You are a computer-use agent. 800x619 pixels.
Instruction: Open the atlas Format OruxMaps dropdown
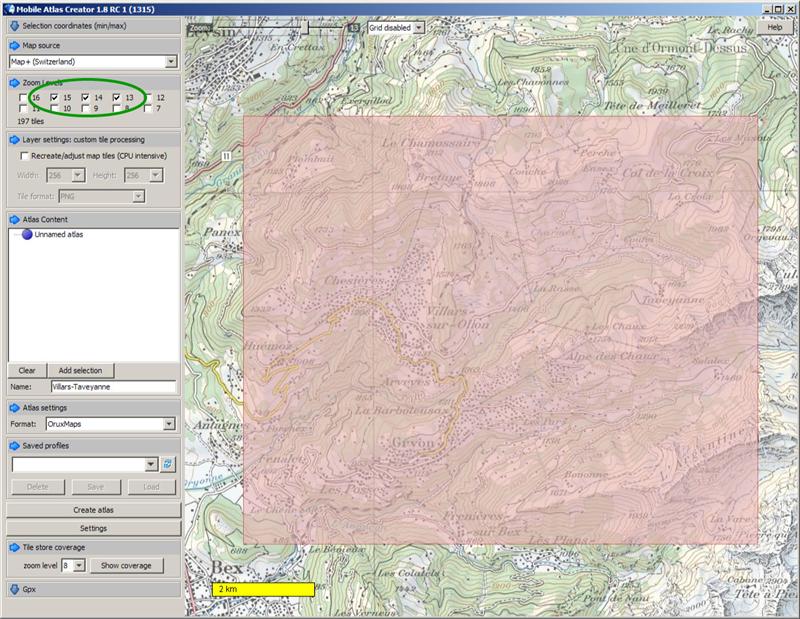point(171,424)
